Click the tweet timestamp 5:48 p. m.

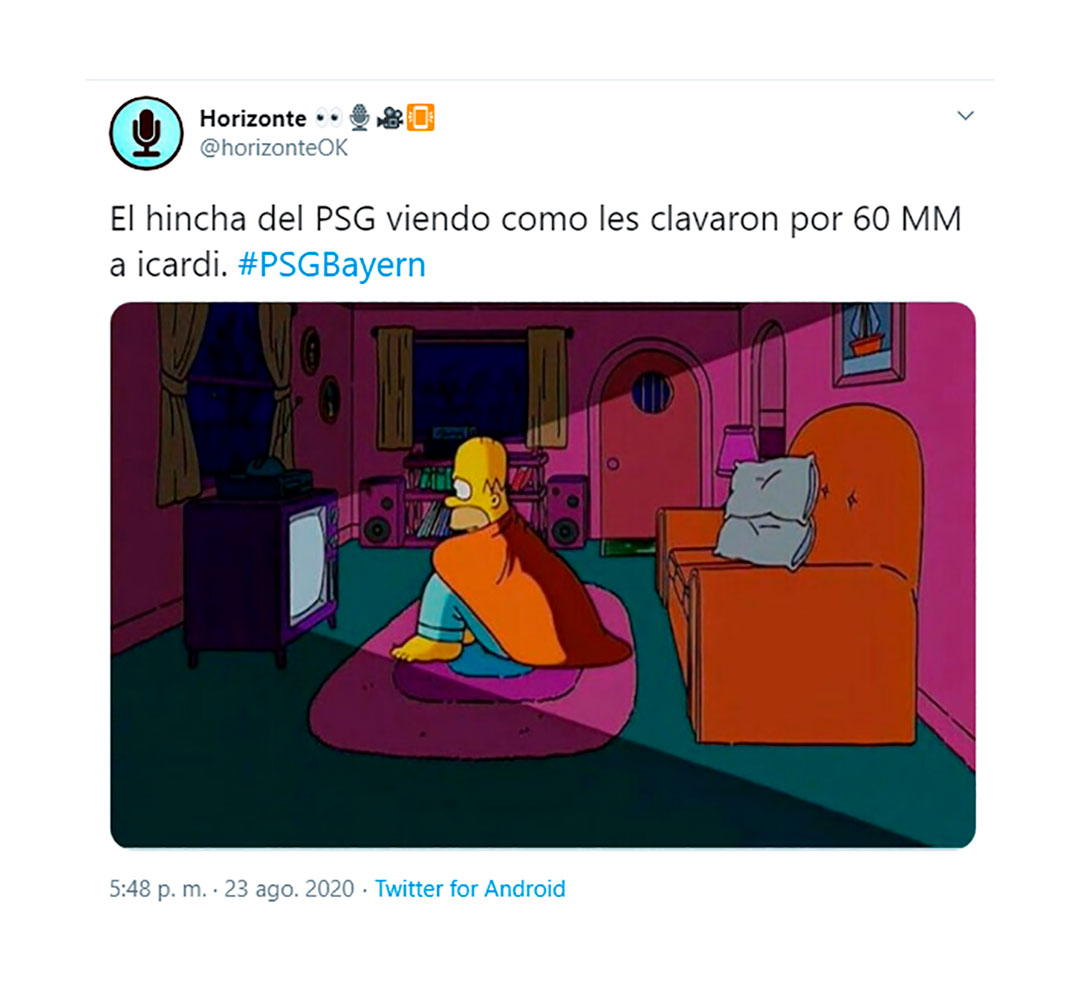tap(158, 889)
